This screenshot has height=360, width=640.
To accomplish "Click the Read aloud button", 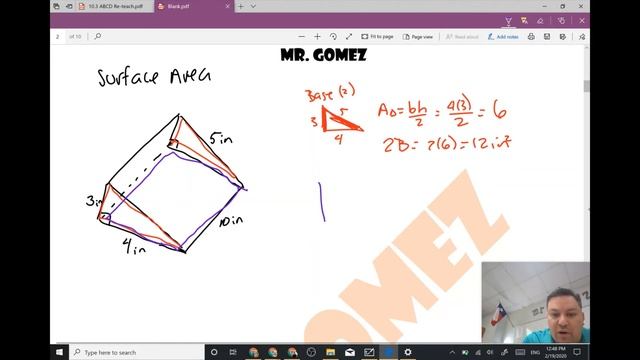I will [462, 37].
